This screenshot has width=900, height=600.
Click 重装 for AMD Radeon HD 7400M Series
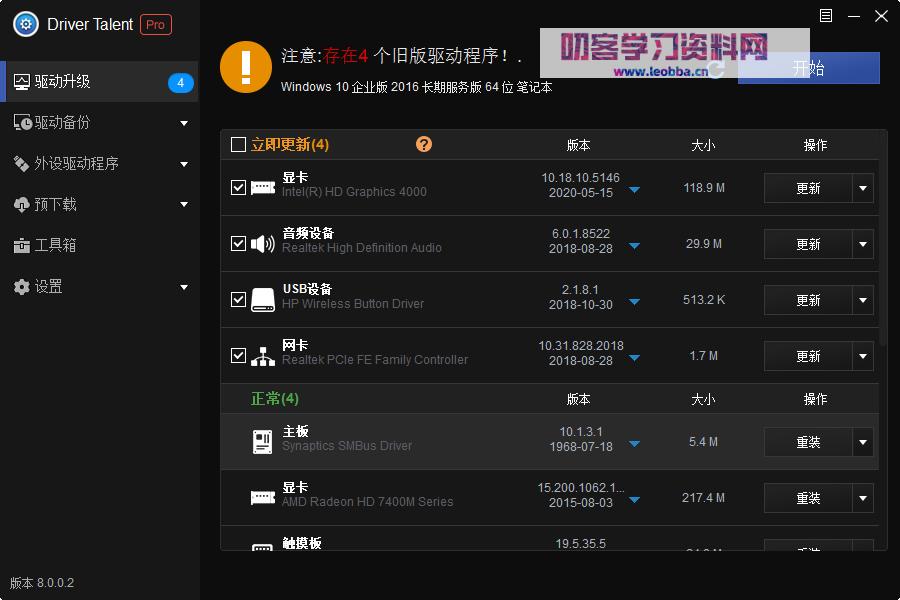808,498
